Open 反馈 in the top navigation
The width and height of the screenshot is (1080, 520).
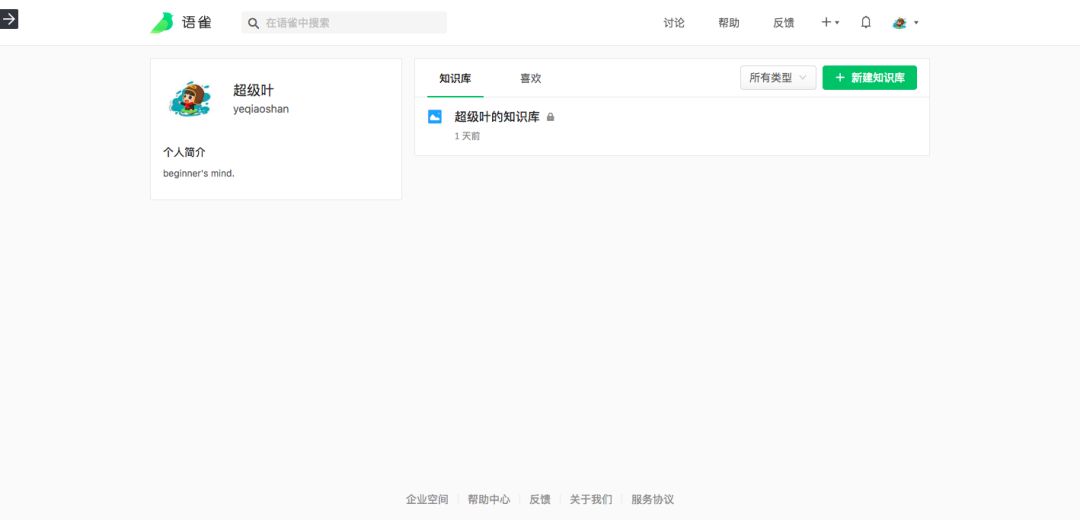[x=783, y=23]
